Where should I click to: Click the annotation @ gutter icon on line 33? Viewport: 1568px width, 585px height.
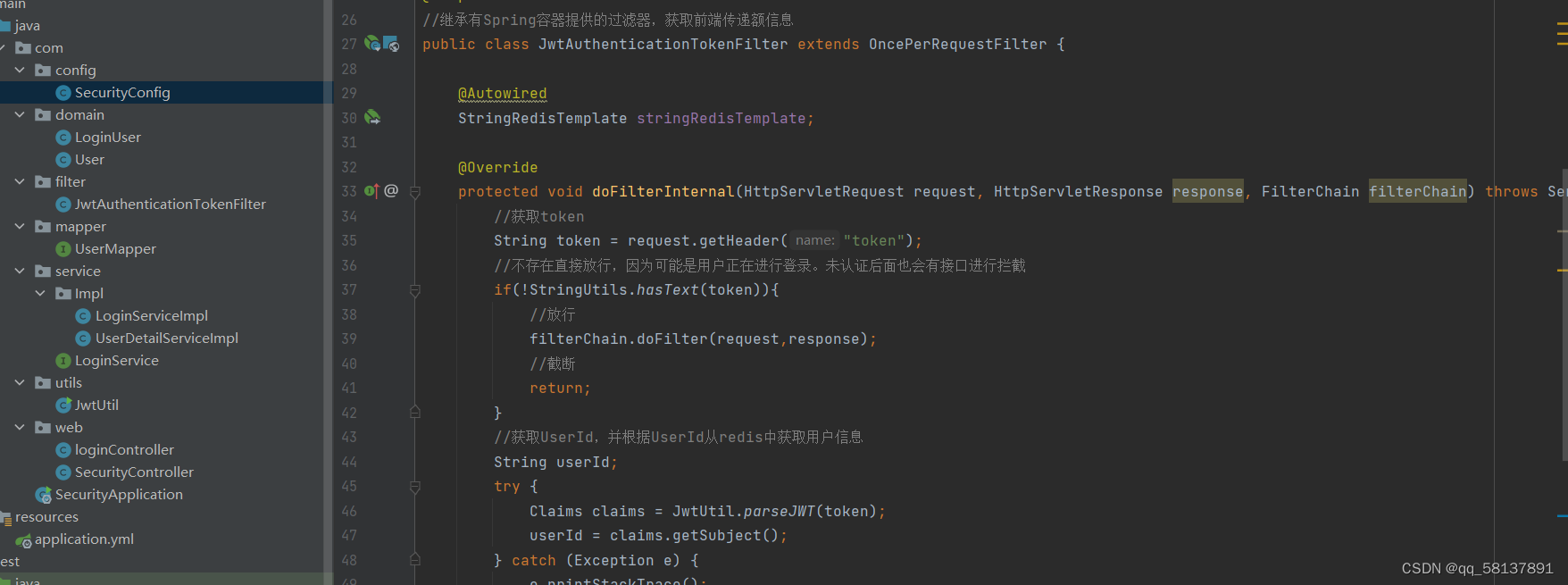pos(390,190)
